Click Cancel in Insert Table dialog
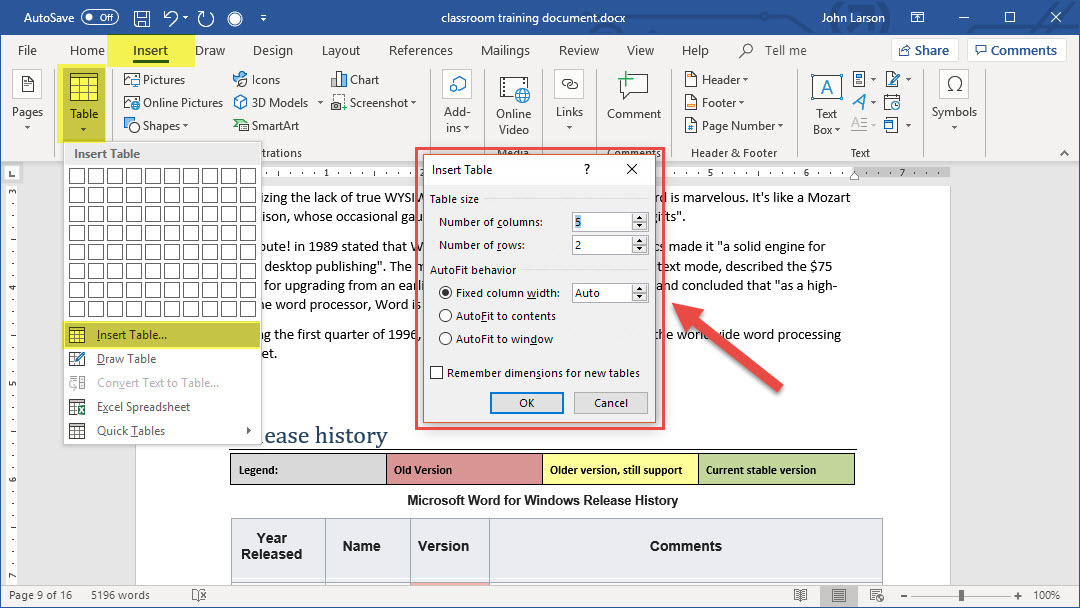 coord(610,403)
